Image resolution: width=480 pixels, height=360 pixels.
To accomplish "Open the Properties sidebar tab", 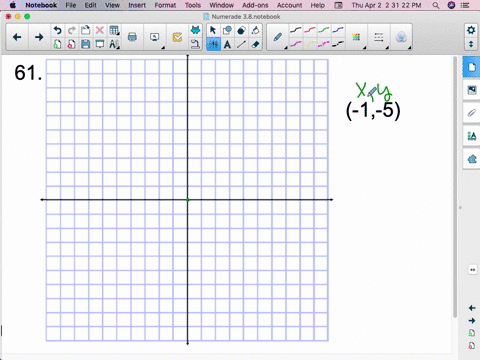I will (471, 136).
